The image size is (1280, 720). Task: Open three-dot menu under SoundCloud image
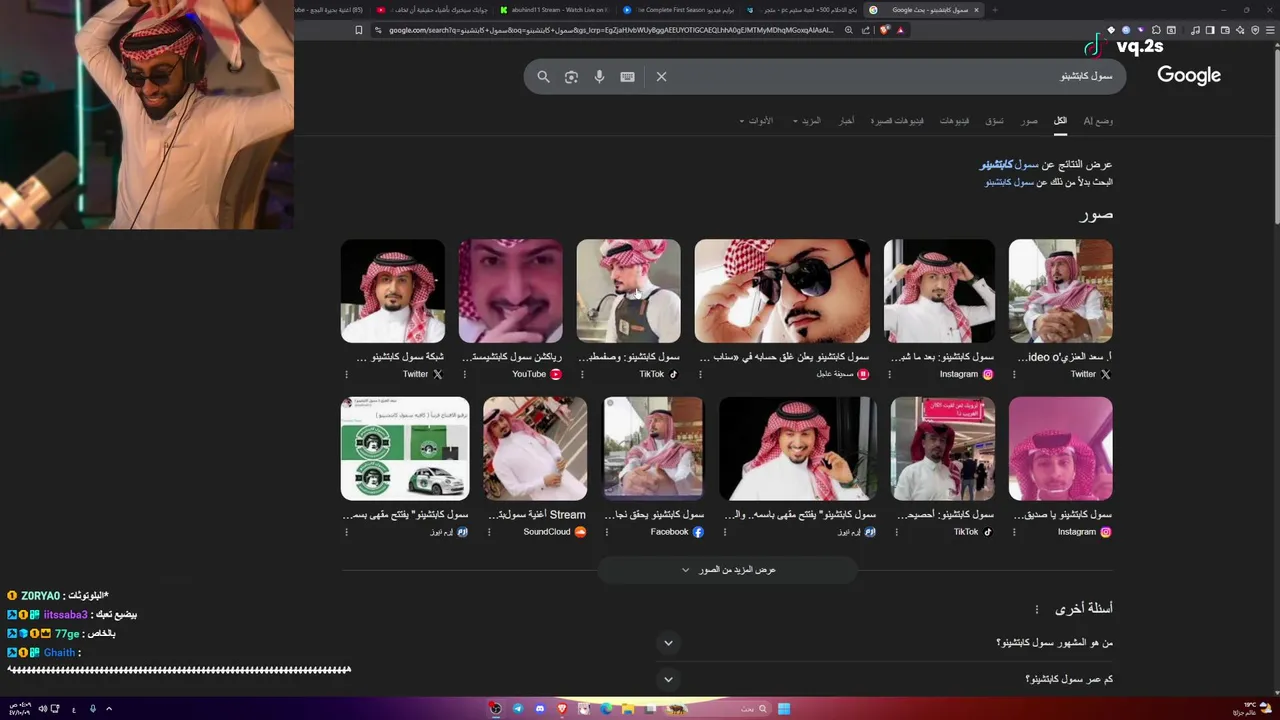point(489,532)
